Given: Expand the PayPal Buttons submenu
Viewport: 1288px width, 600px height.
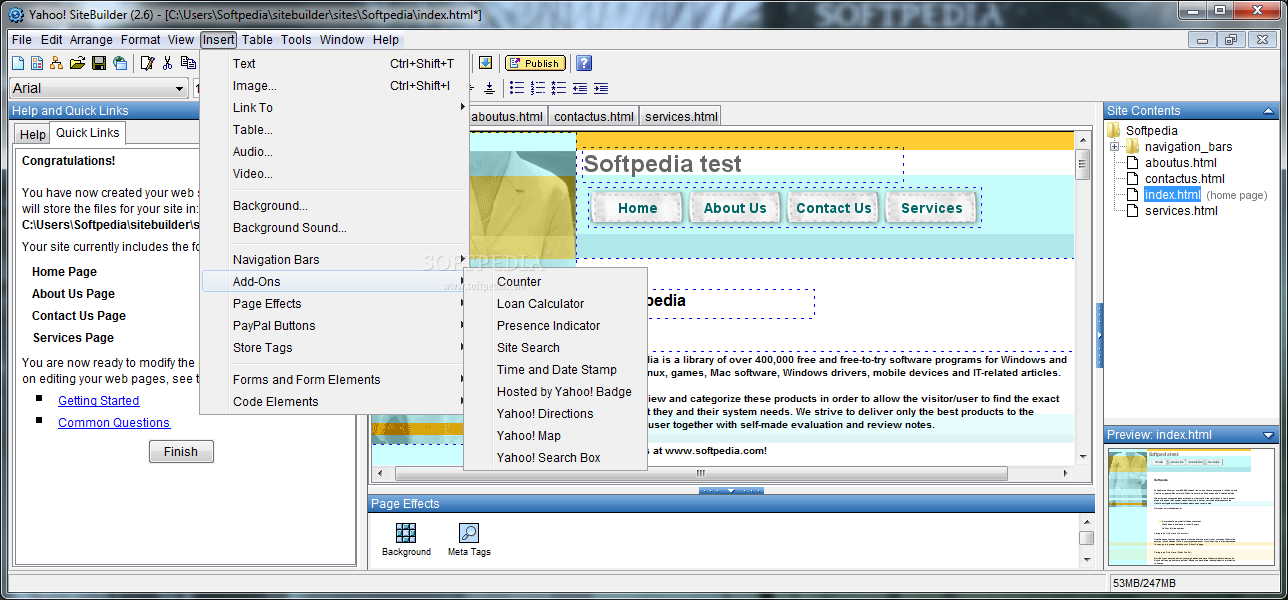Looking at the screenshot, I should tap(334, 325).
